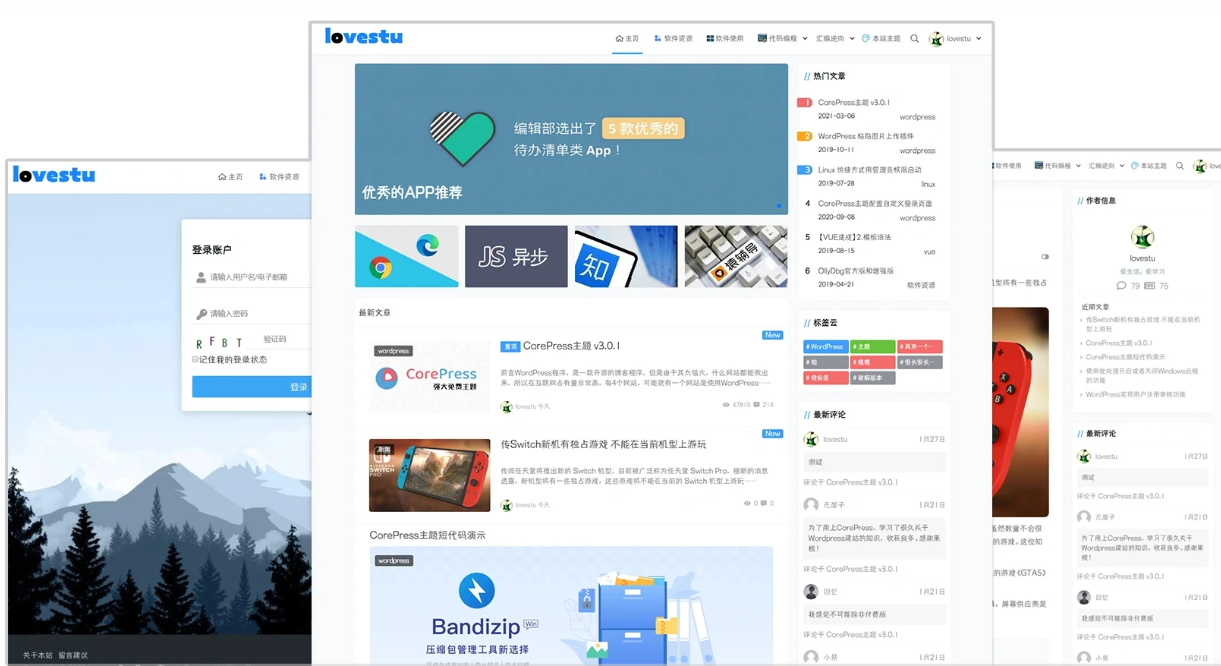This screenshot has height=666, width=1221.
Task: Click the RFBT captcha image to refresh
Action: (x=221, y=341)
